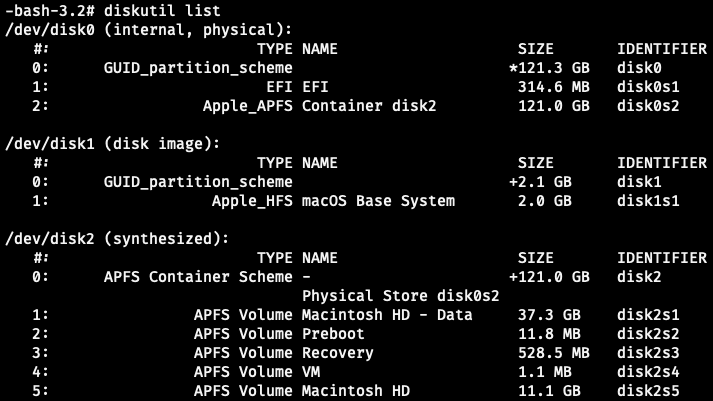
Task: Click the disk1s1 identifier
Action: pyautogui.click(x=651, y=200)
